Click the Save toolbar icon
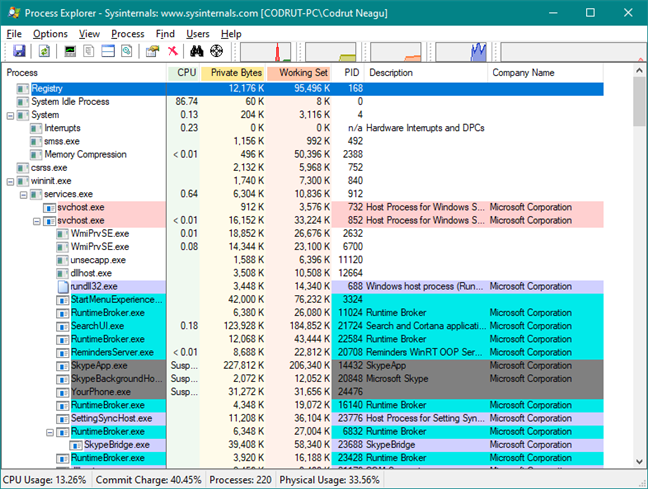This screenshot has width=648, height=489. (x=19, y=51)
